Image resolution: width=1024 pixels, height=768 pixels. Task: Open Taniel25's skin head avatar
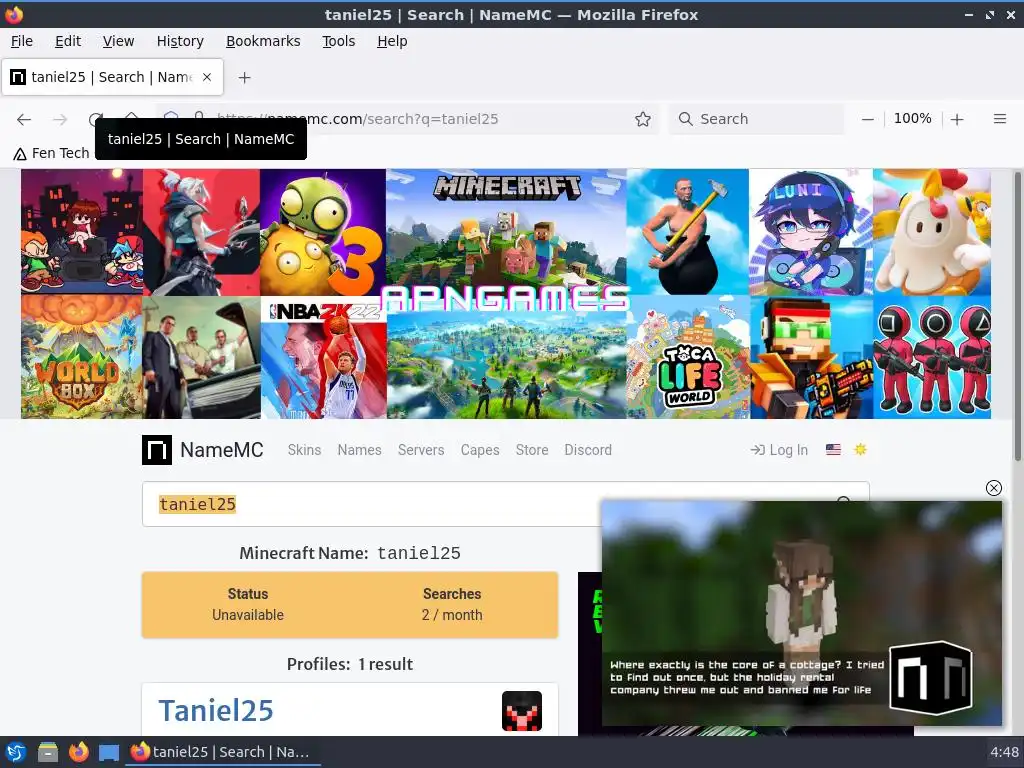coord(522,711)
